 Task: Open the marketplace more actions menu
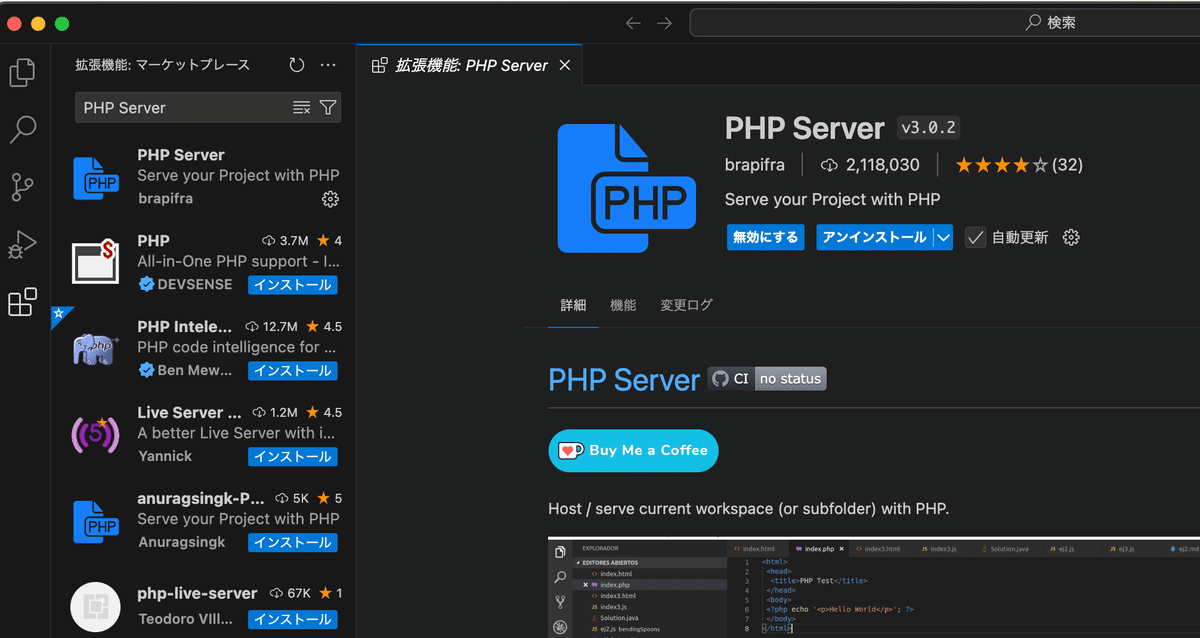tap(328, 65)
